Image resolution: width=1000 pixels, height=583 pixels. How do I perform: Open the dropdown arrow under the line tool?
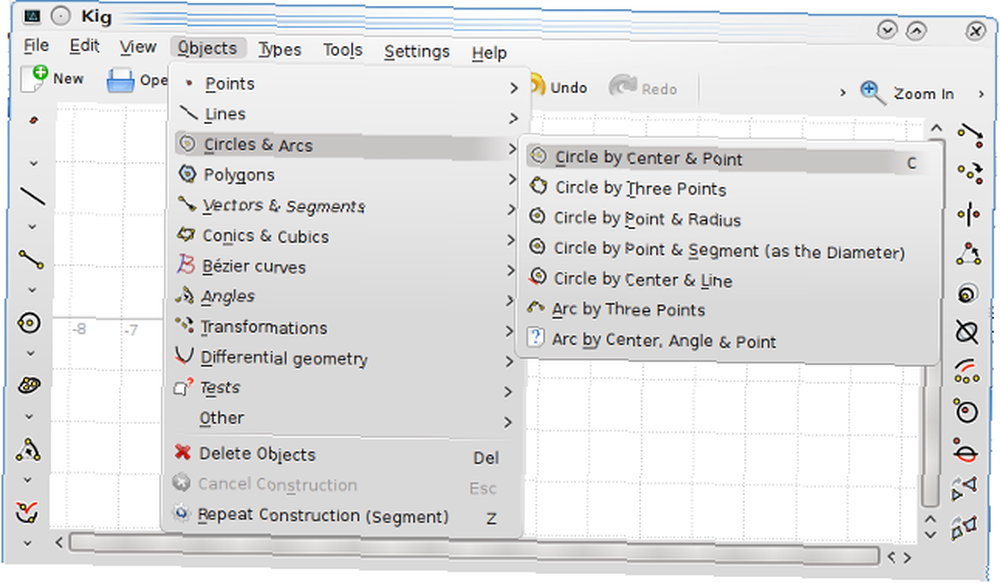(x=32, y=227)
